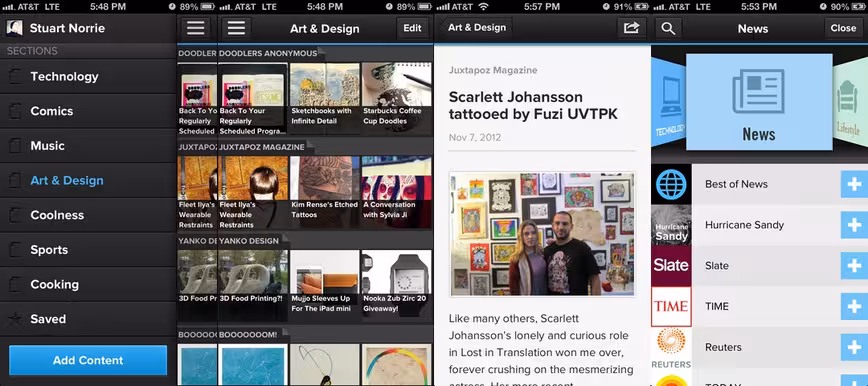868x386 pixels.
Task: Click the Add Content button
Action: pos(88,361)
